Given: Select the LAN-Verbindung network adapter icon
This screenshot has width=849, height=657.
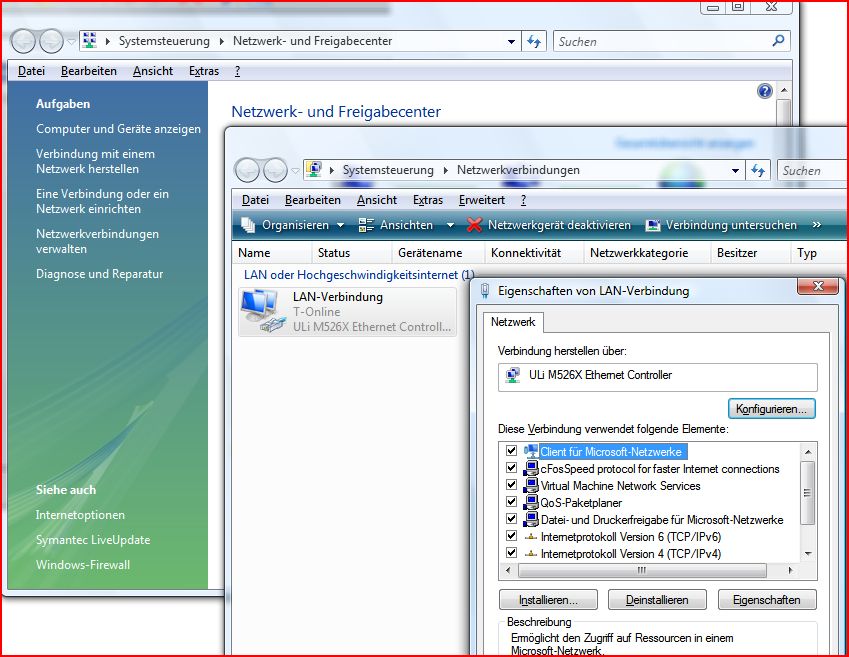Looking at the screenshot, I should tap(264, 311).
